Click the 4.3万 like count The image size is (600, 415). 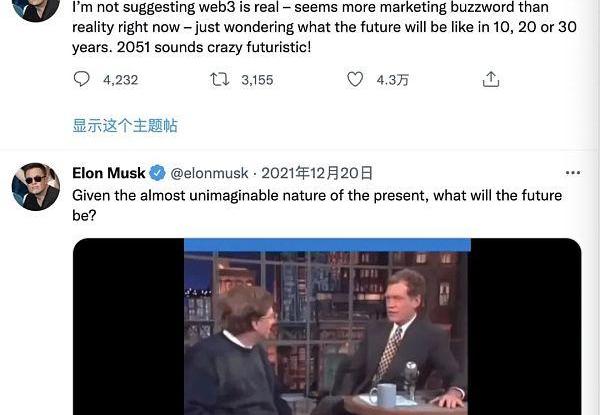[x=393, y=79]
